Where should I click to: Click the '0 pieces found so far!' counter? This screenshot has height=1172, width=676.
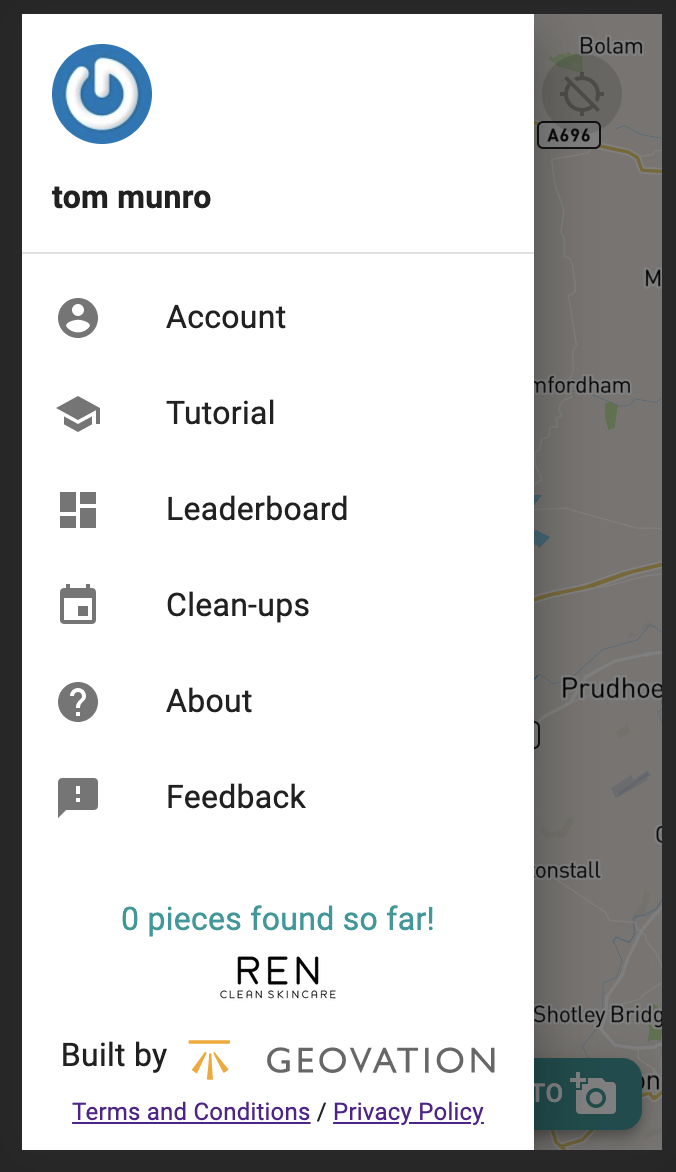[278, 919]
